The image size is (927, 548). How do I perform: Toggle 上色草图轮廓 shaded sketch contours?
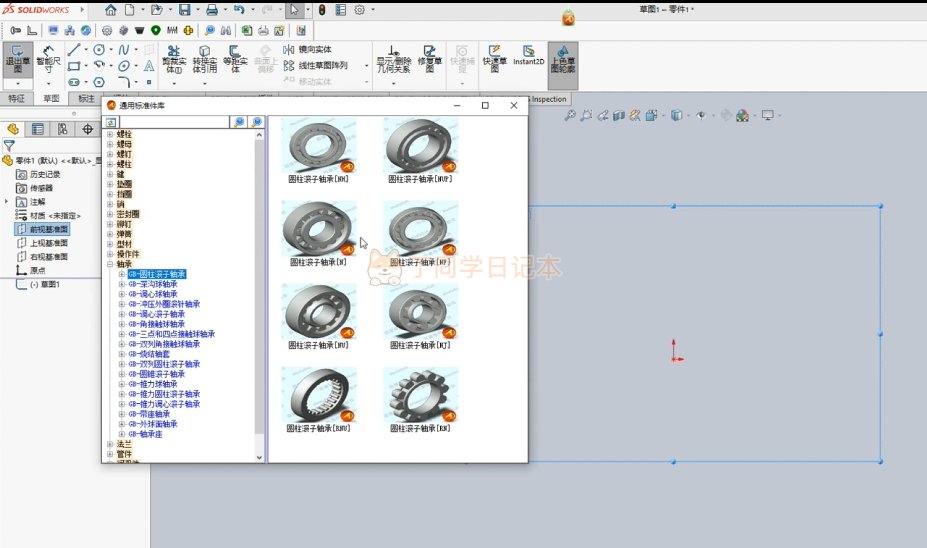click(563, 60)
